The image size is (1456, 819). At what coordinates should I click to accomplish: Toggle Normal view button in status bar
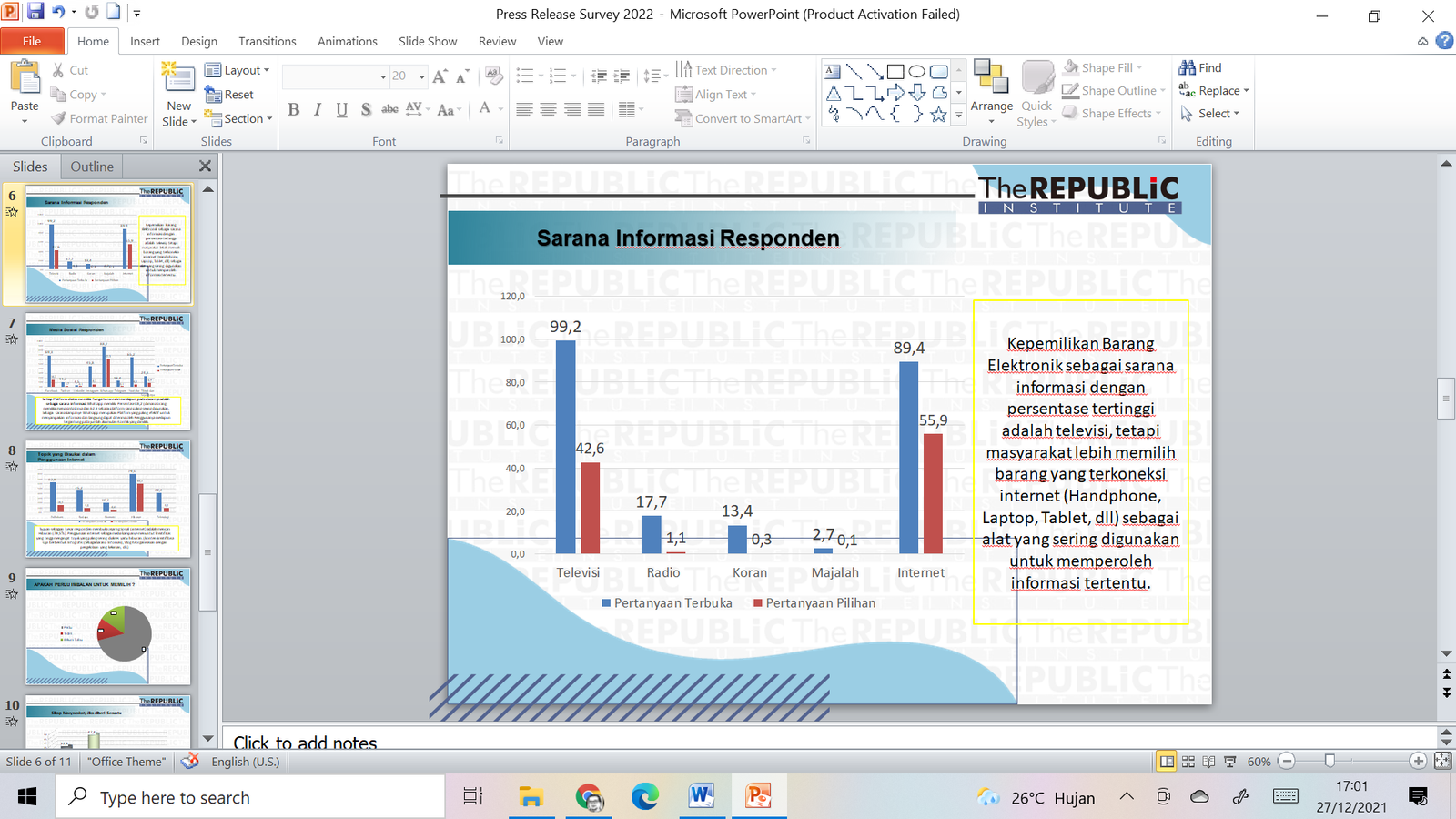pos(1166,762)
